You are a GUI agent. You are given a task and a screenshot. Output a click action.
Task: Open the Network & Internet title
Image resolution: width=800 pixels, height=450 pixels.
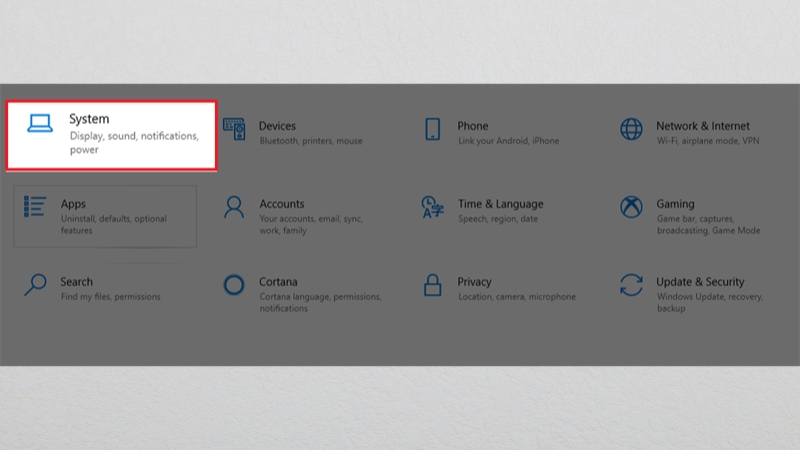tap(703, 126)
